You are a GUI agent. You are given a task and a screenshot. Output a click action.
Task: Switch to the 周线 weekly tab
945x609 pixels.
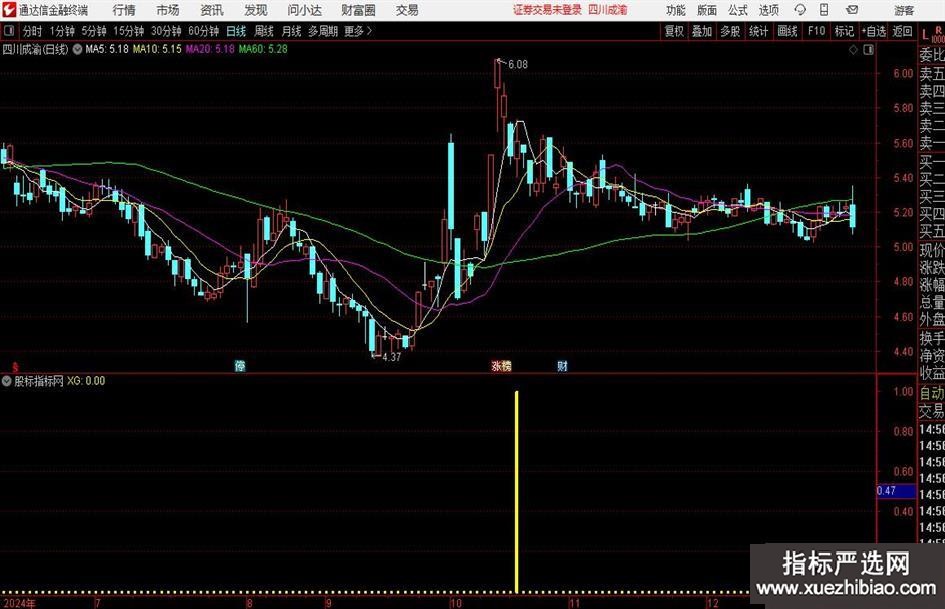pos(264,31)
